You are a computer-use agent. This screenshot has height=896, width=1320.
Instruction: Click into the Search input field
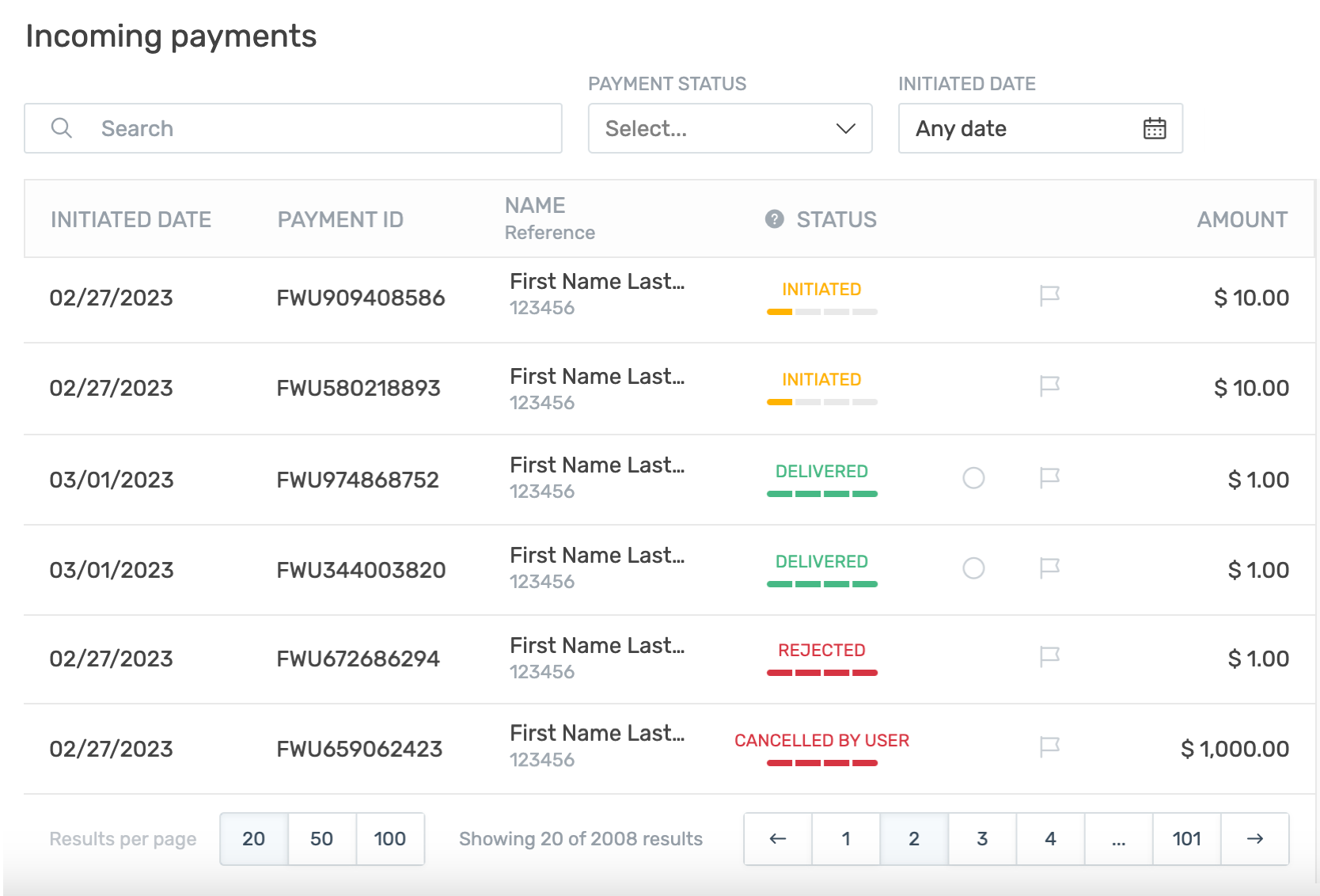[317, 128]
